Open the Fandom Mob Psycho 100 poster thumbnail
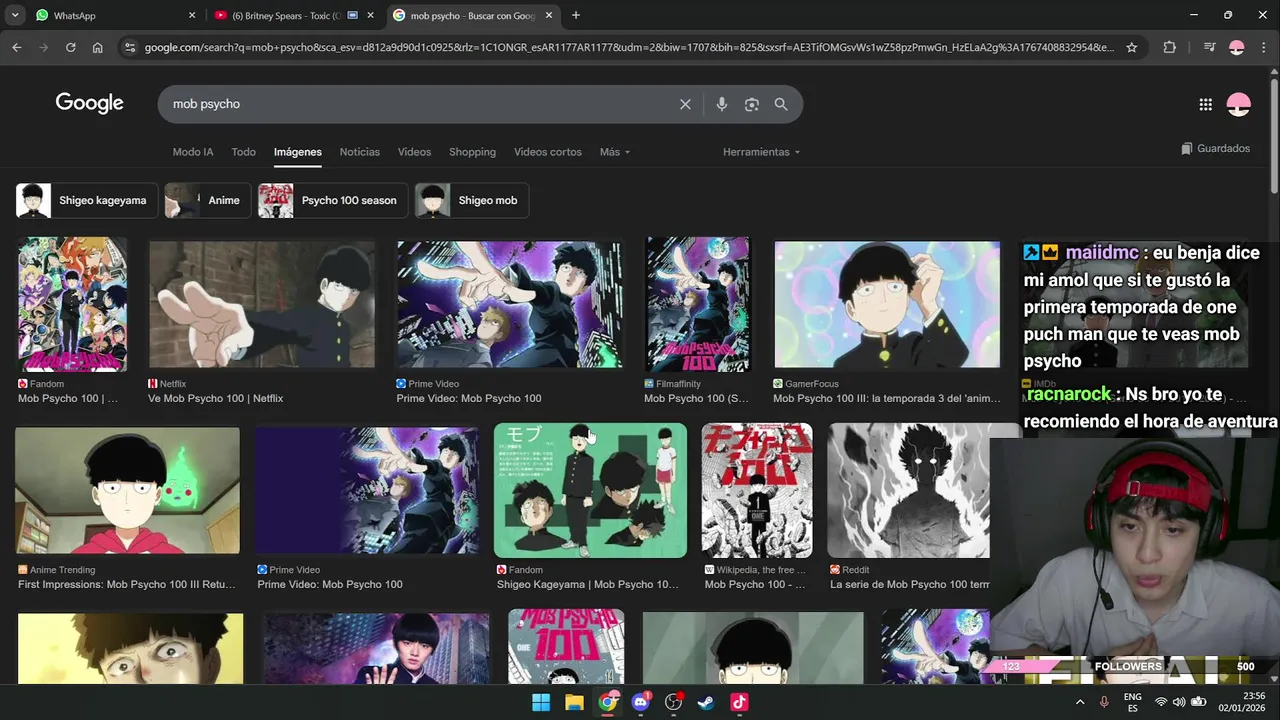The width and height of the screenshot is (1280, 720). (72, 304)
